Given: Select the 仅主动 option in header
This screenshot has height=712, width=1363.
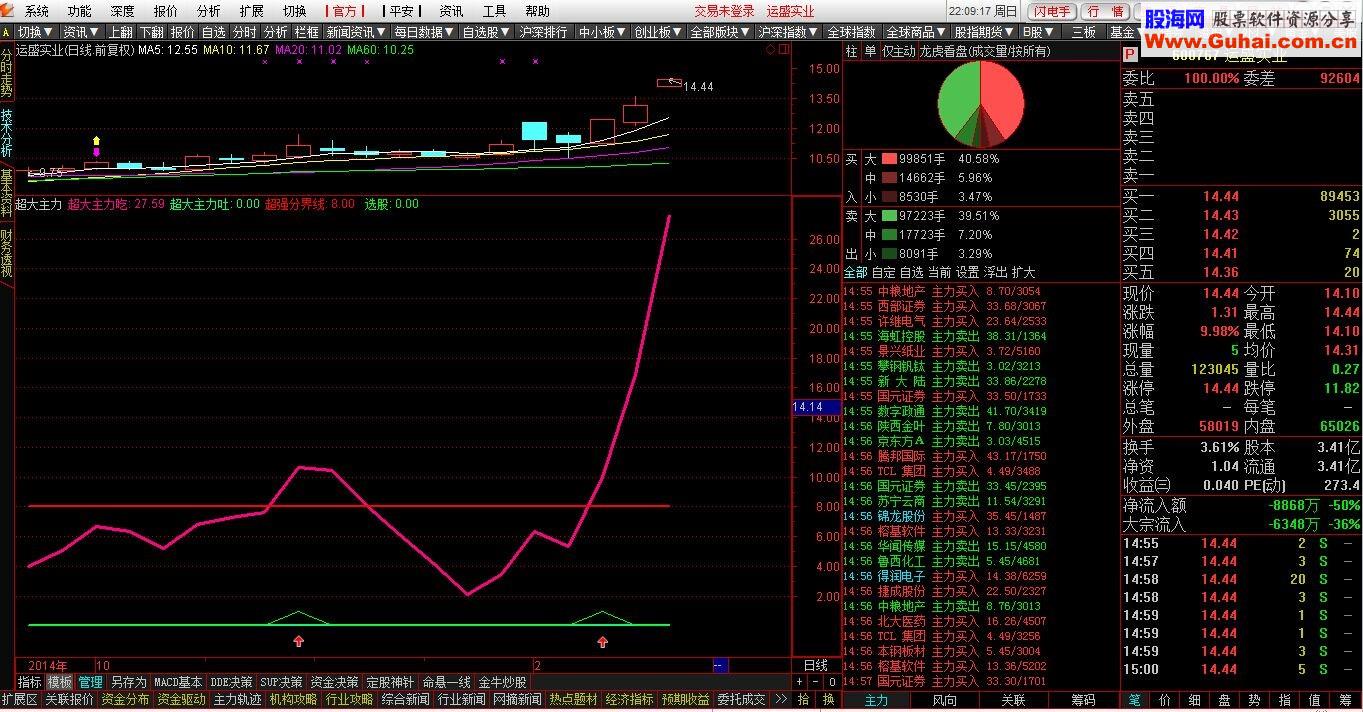Looking at the screenshot, I should point(898,51).
